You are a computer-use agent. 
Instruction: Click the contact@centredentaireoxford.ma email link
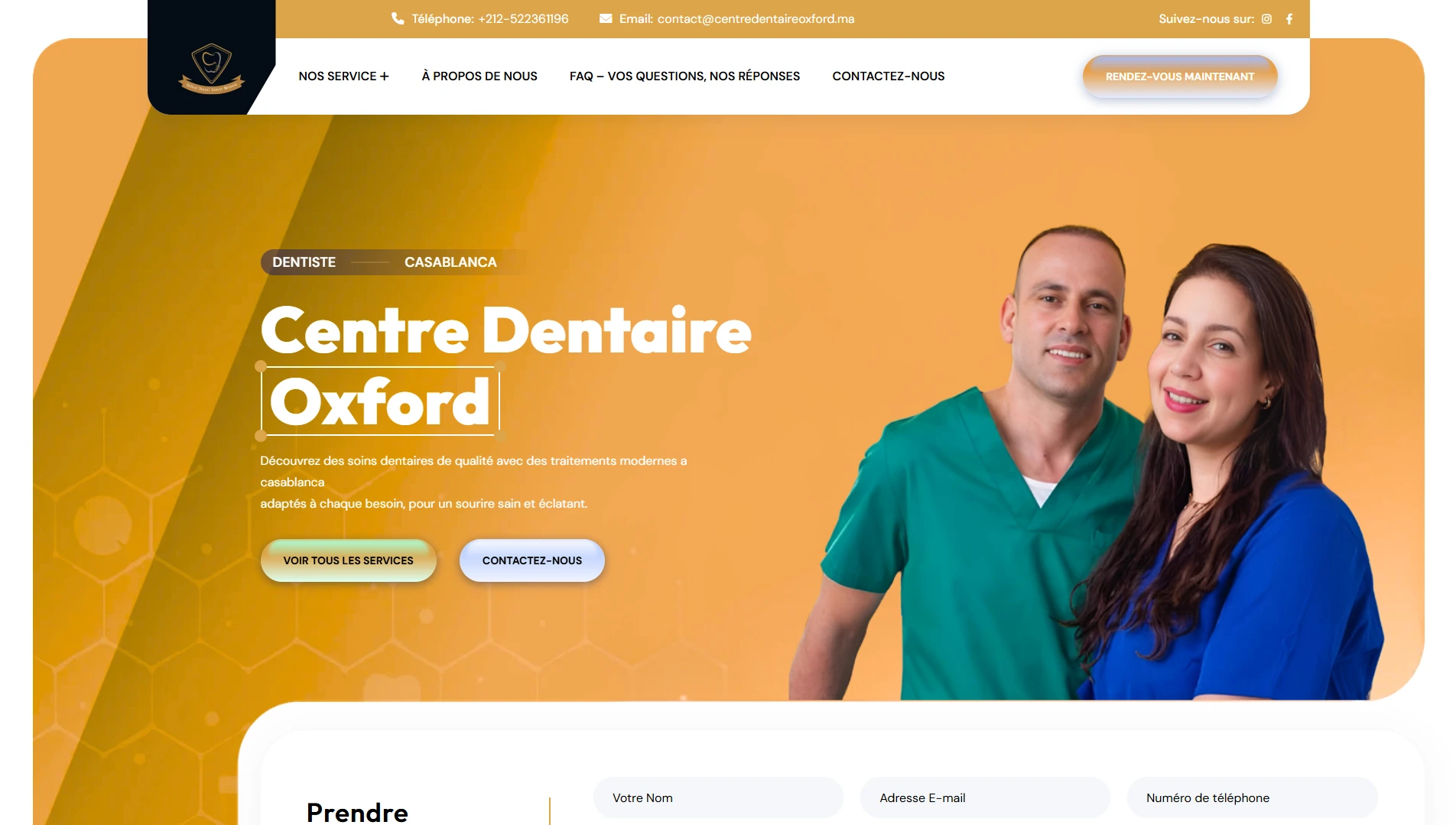coord(756,19)
